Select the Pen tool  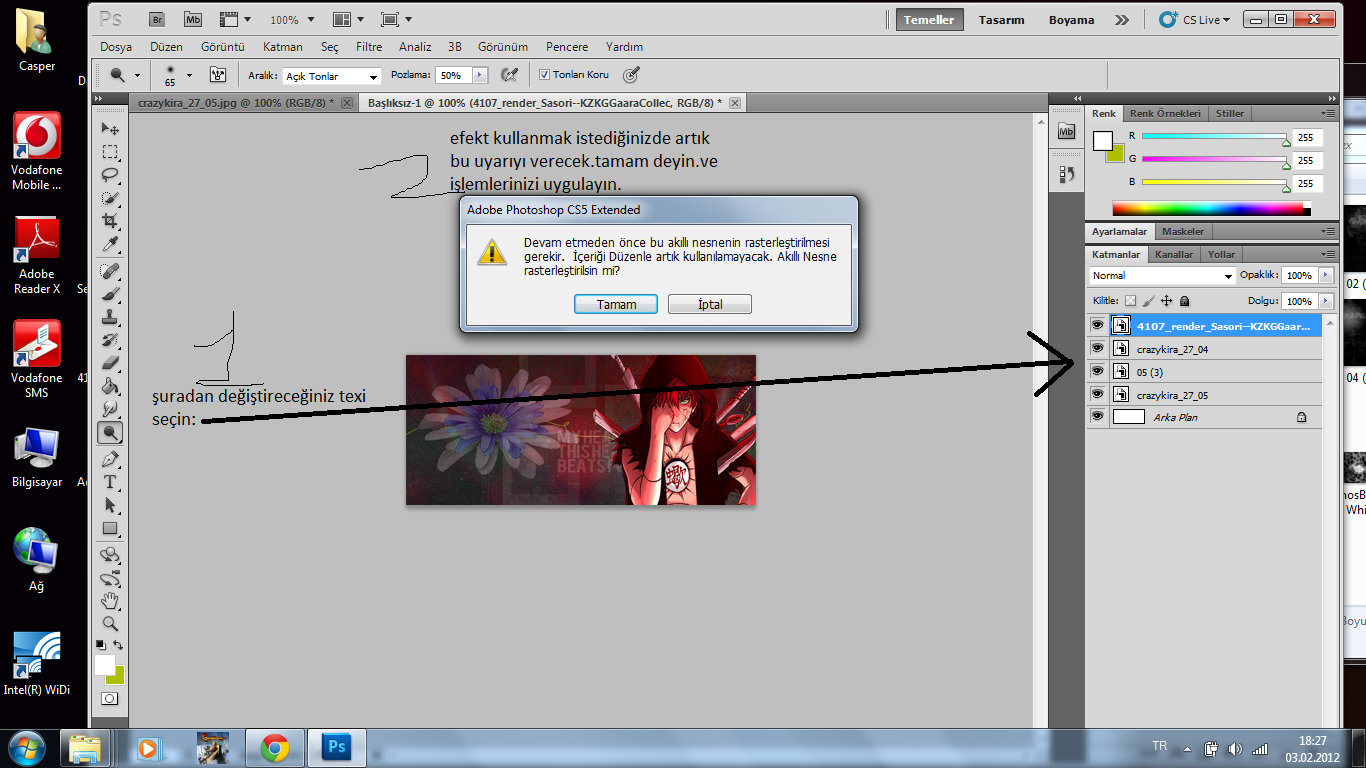tap(110, 459)
